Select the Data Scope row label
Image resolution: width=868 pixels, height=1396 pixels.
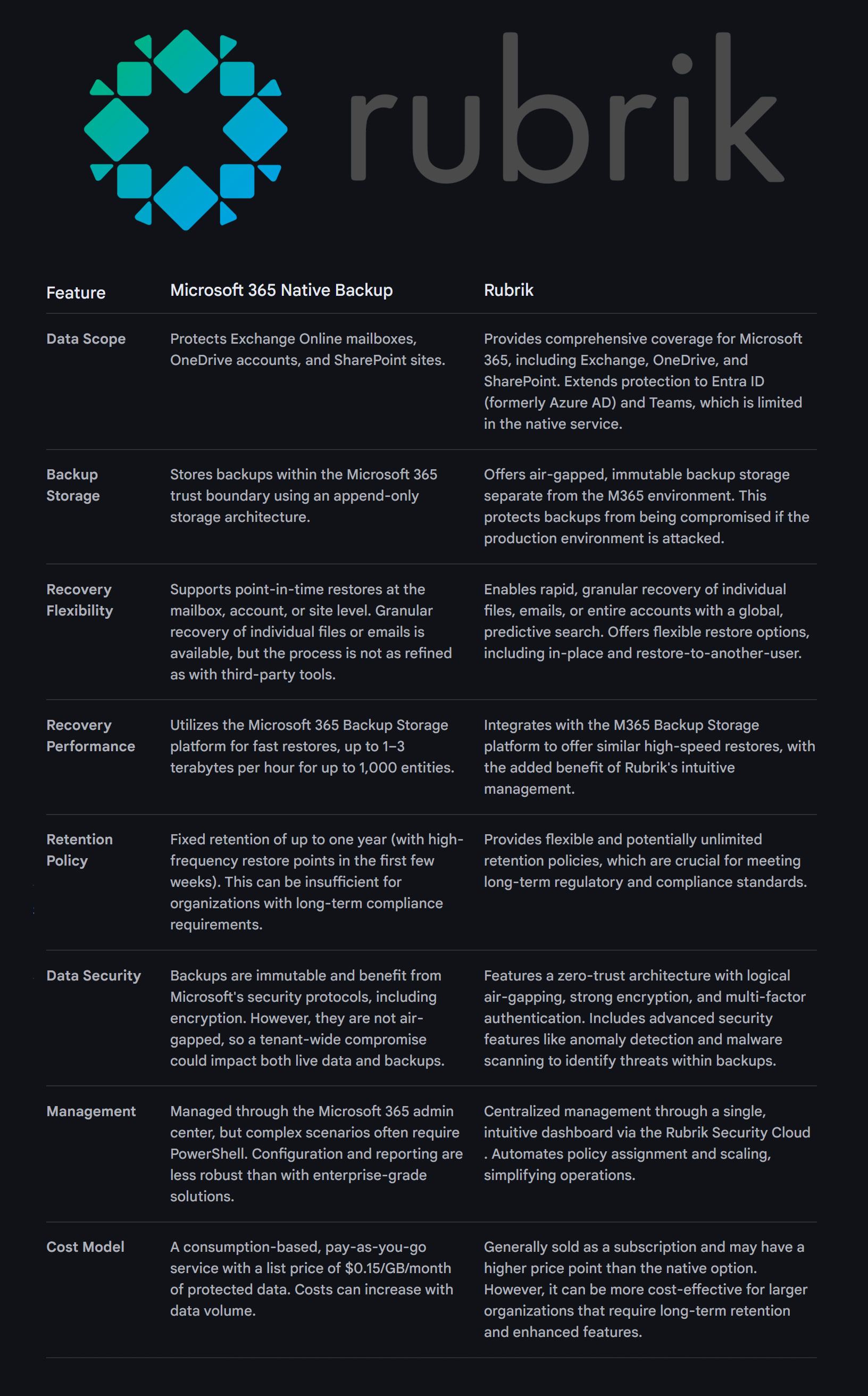(86, 339)
